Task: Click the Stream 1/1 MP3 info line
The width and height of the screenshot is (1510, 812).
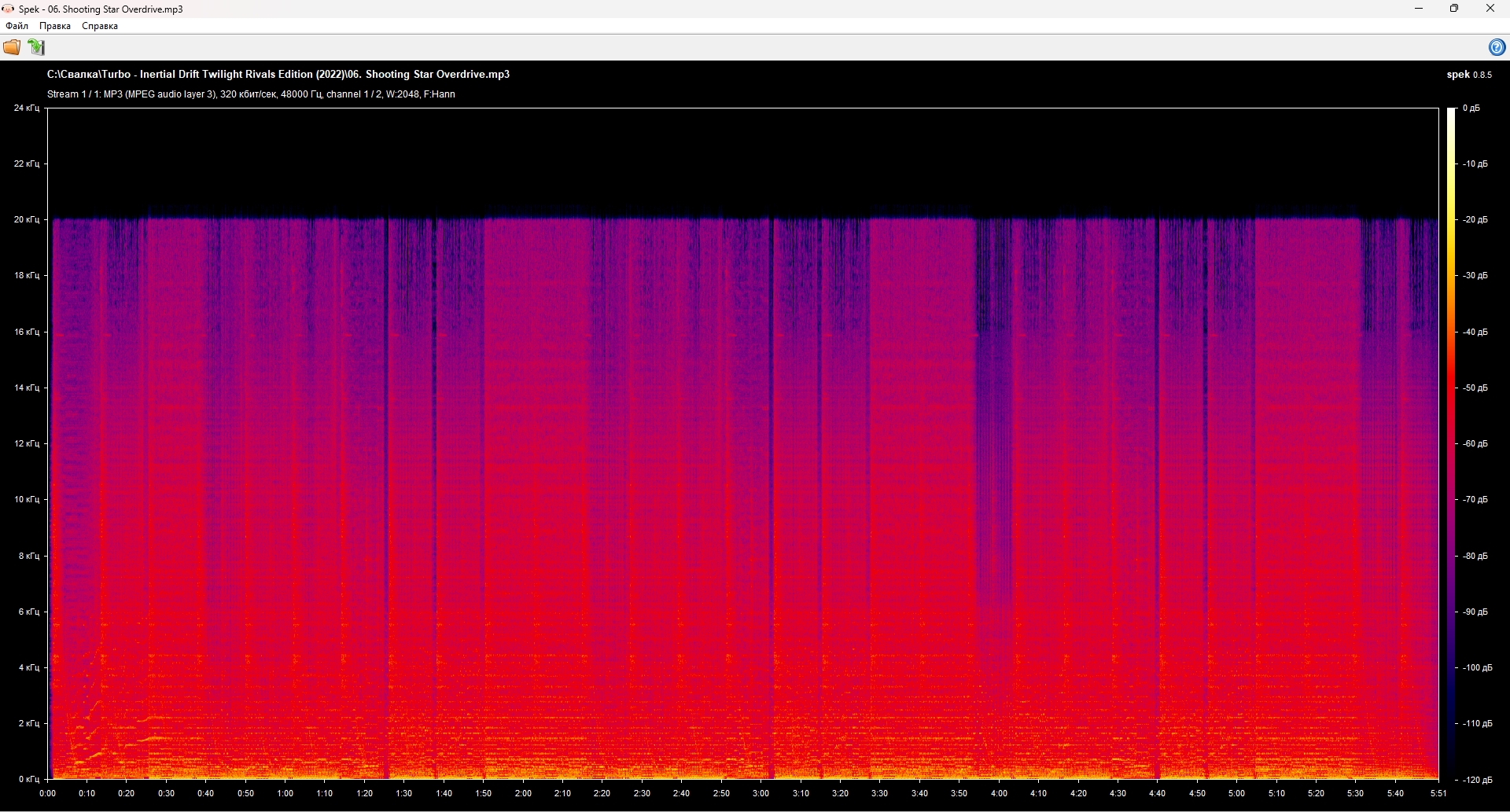Action: (x=251, y=94)
